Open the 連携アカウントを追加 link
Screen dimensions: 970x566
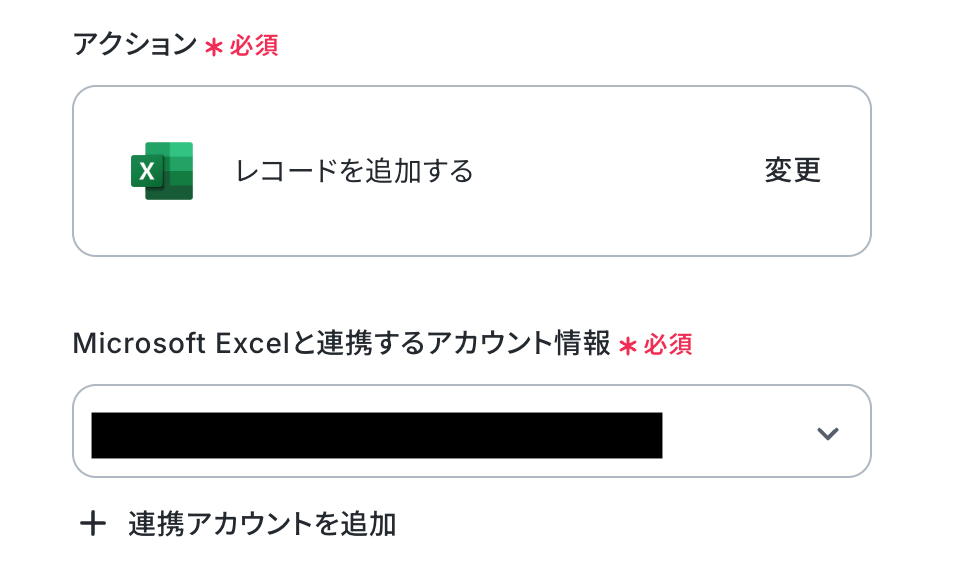[262, 524]
